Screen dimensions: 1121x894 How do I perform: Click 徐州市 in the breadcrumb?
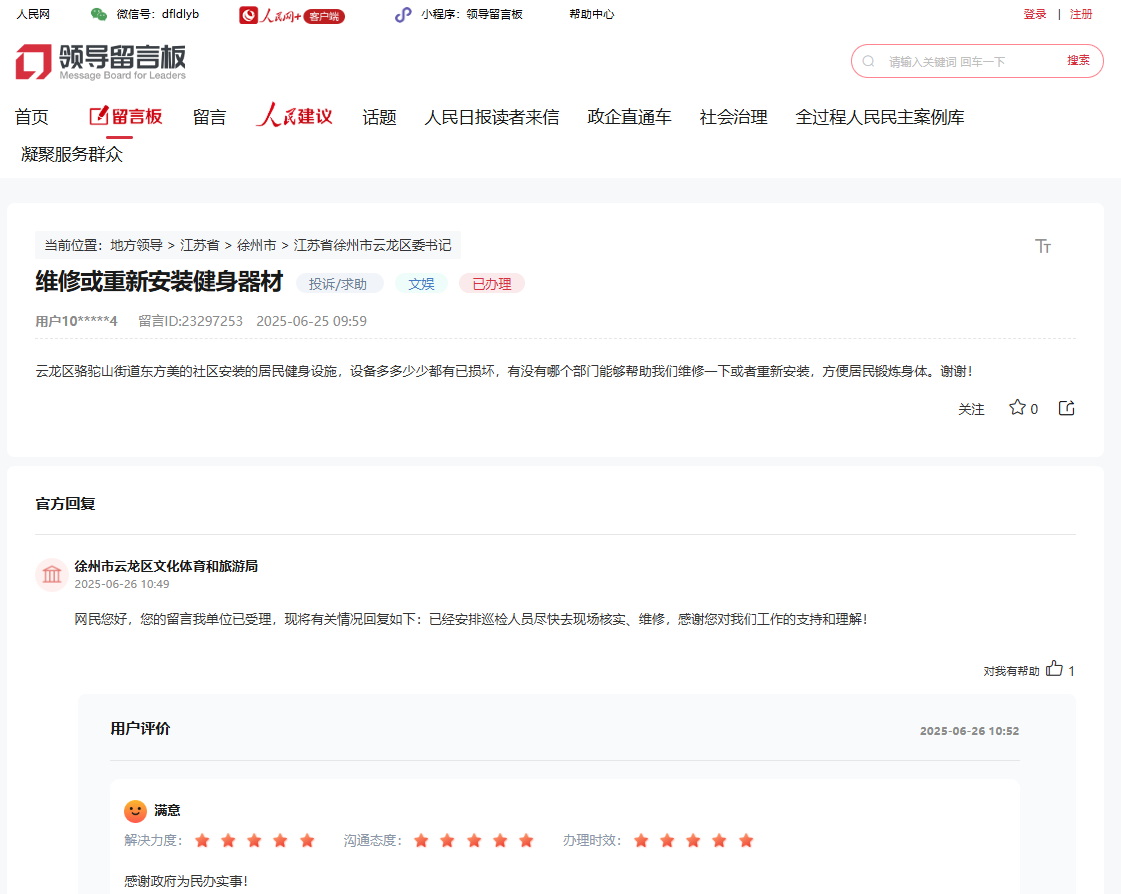(x=256, y=245)
